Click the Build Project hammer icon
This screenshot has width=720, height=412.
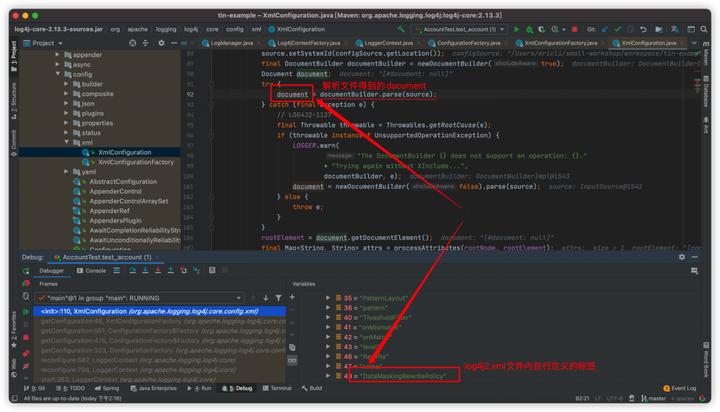[401, 29]
